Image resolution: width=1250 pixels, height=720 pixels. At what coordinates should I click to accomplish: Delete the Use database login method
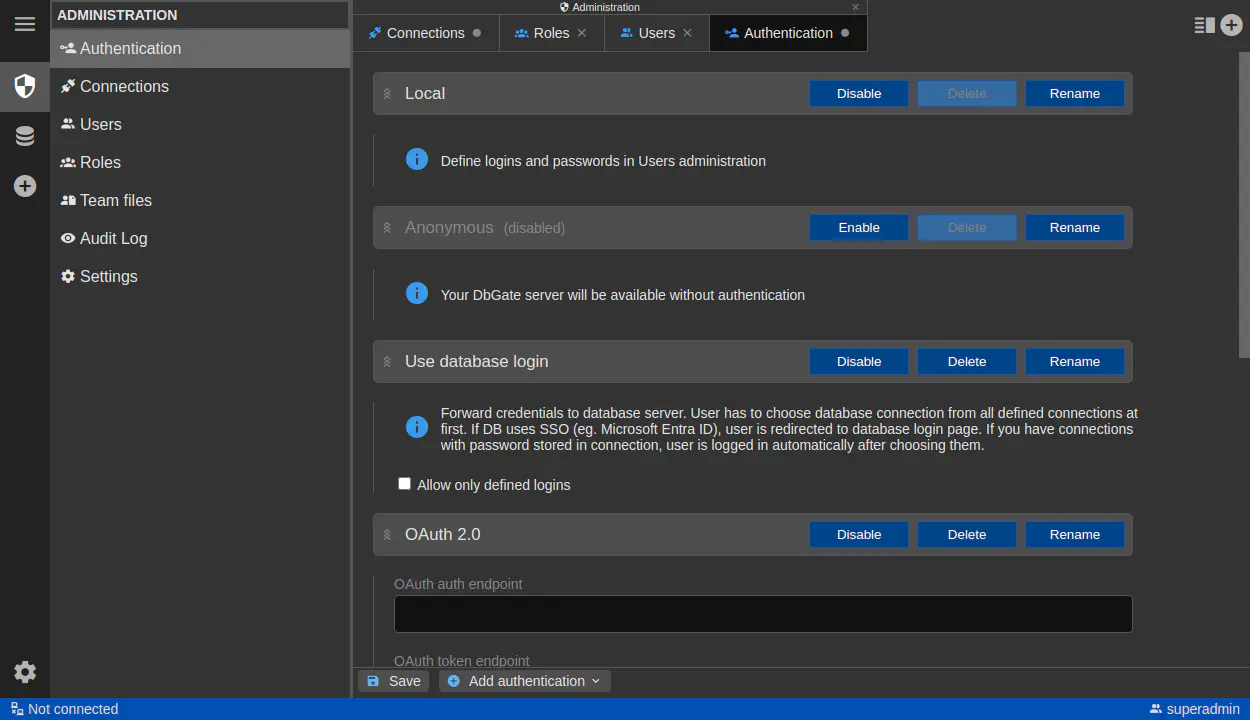[x=966, y=362]
